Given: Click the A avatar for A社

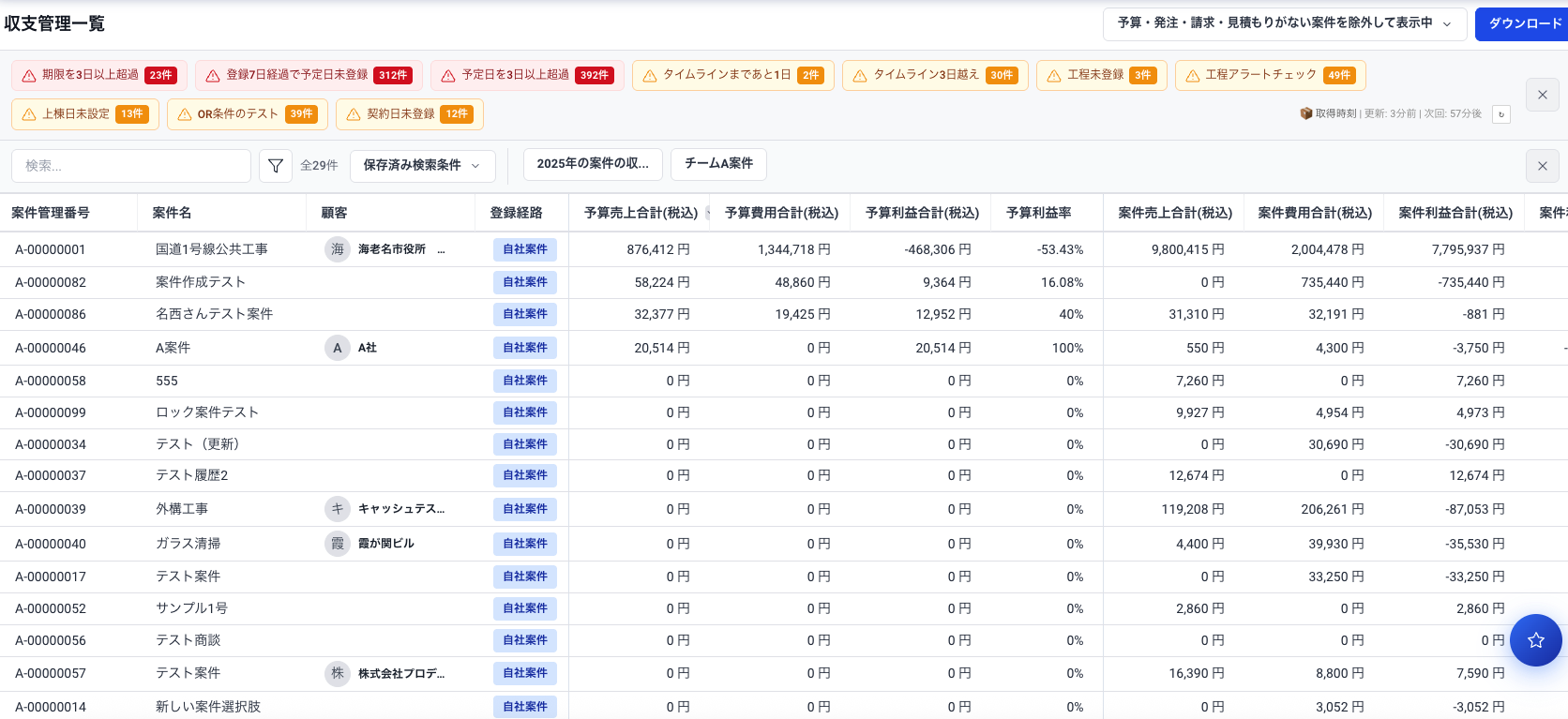Looking at the screenshot, I should [x=338, y=348].
